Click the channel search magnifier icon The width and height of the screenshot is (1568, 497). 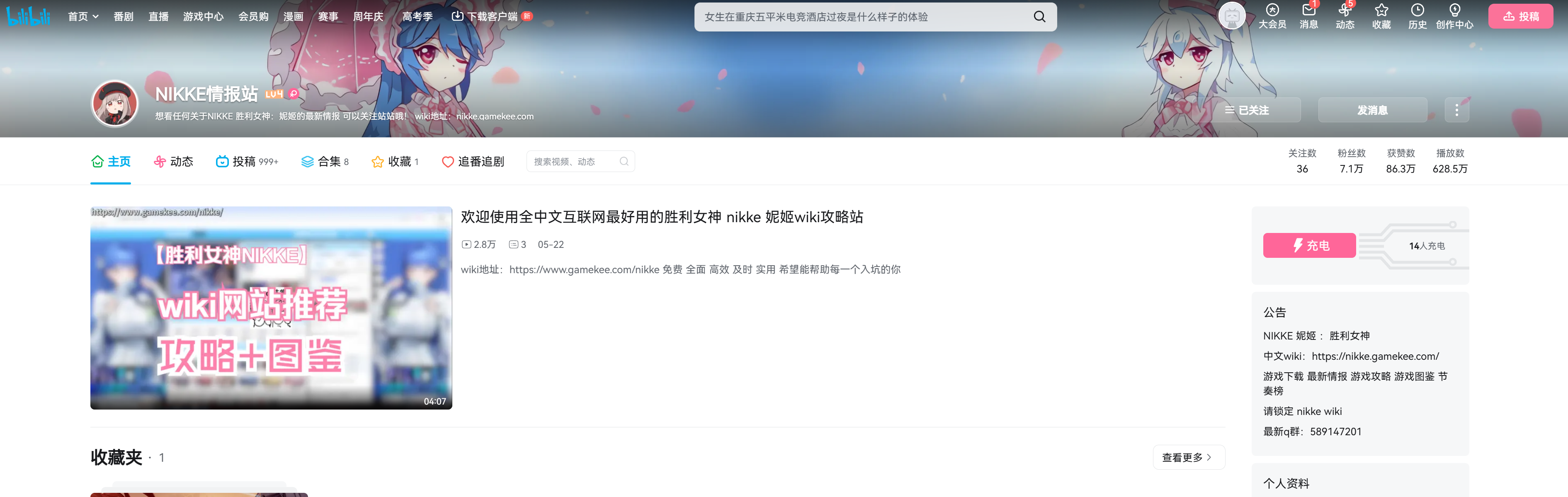[x=624, y=161]
